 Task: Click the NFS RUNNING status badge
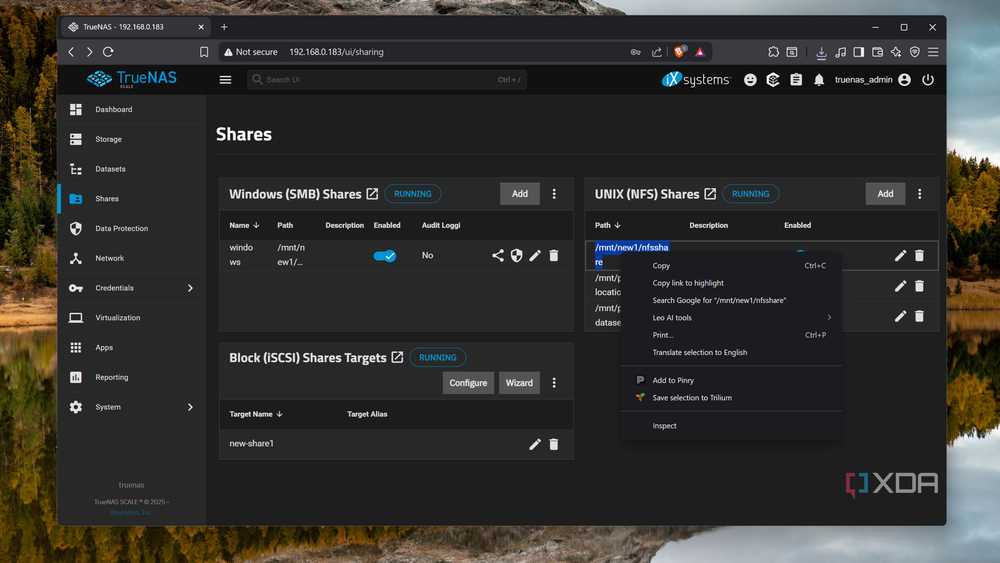(751, 194)
